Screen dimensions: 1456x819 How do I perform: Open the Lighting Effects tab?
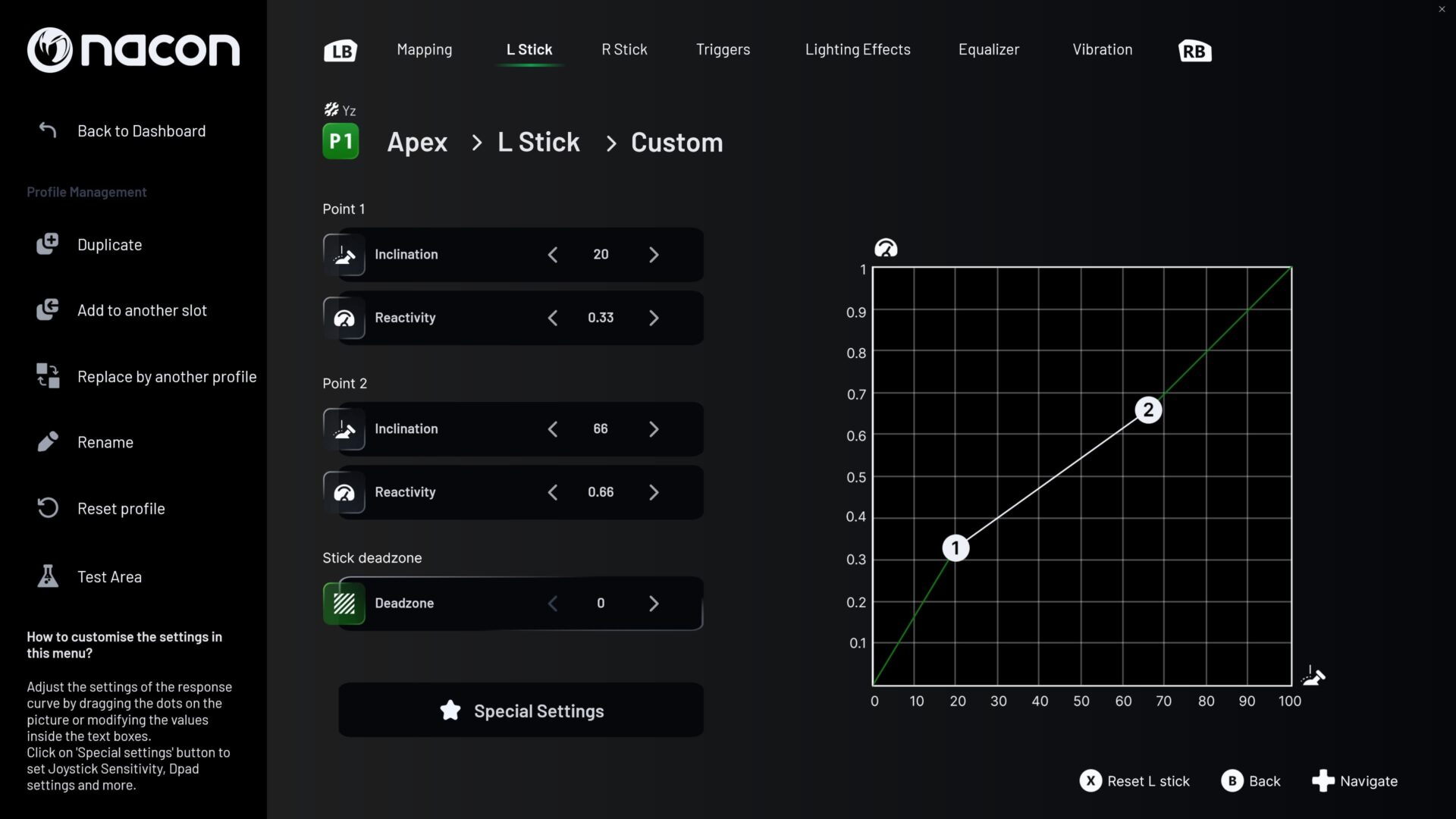coord(858,50)
